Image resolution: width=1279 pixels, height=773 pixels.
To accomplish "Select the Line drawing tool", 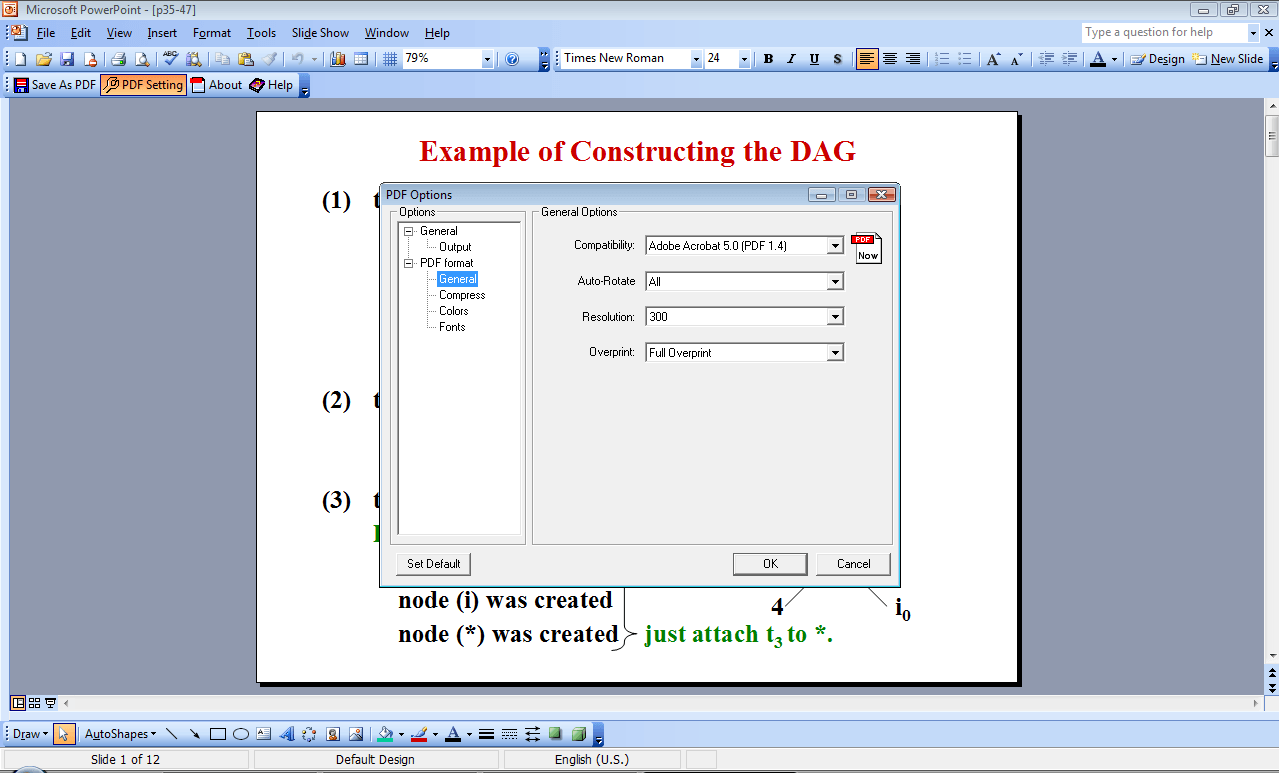I will (171, 734).
